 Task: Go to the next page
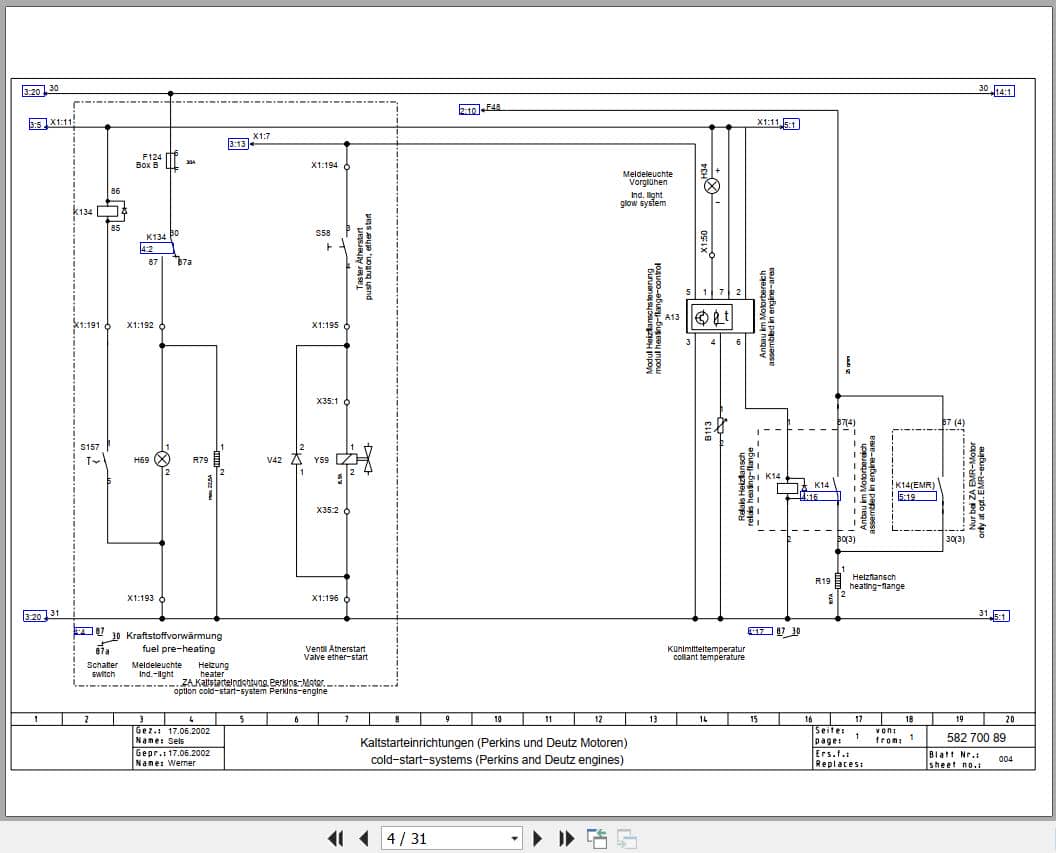click(537, 838)
